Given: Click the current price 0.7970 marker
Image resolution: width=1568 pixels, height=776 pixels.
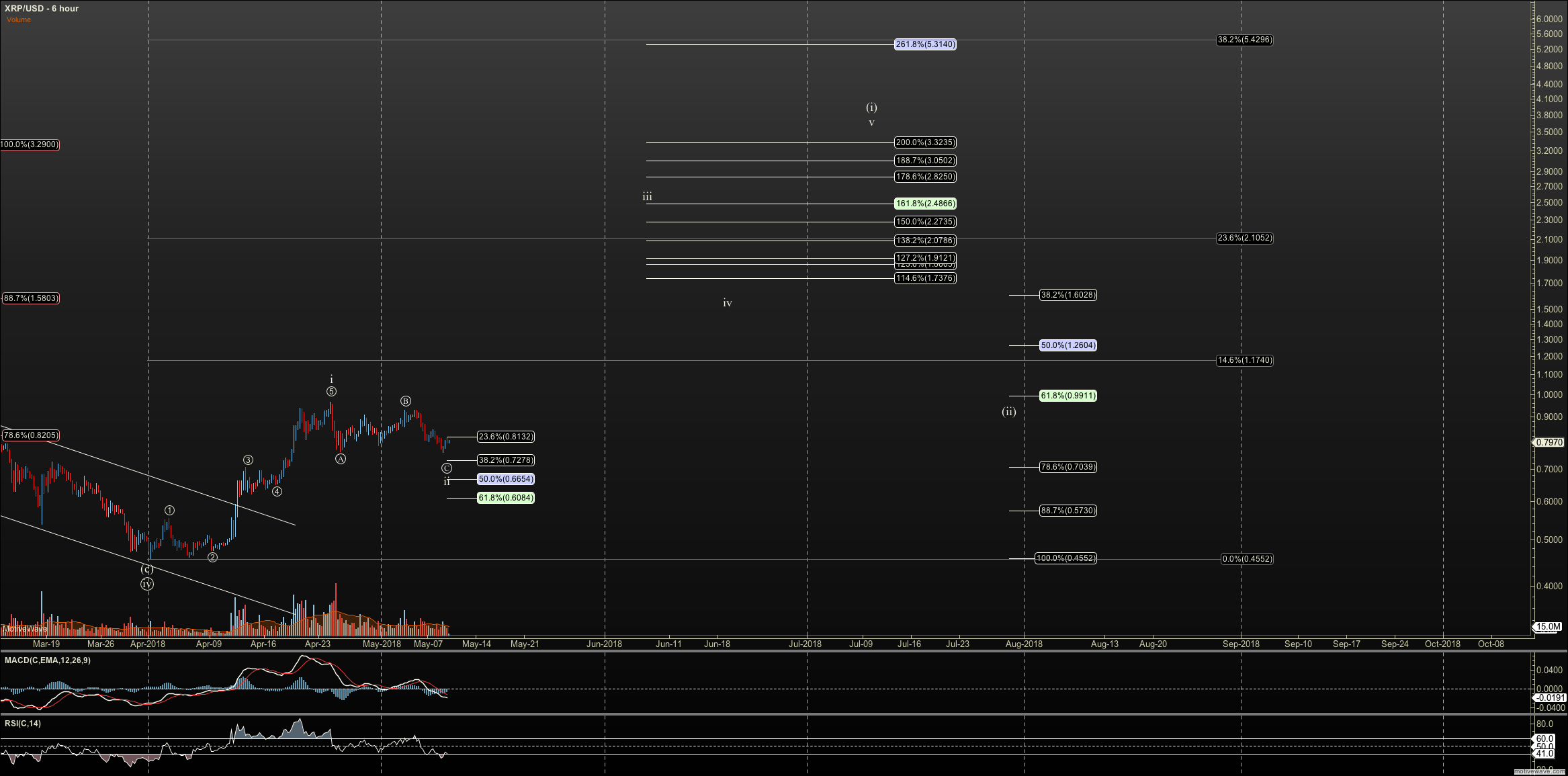Looking at the screenshot, I should click(x=1549, y=443).
